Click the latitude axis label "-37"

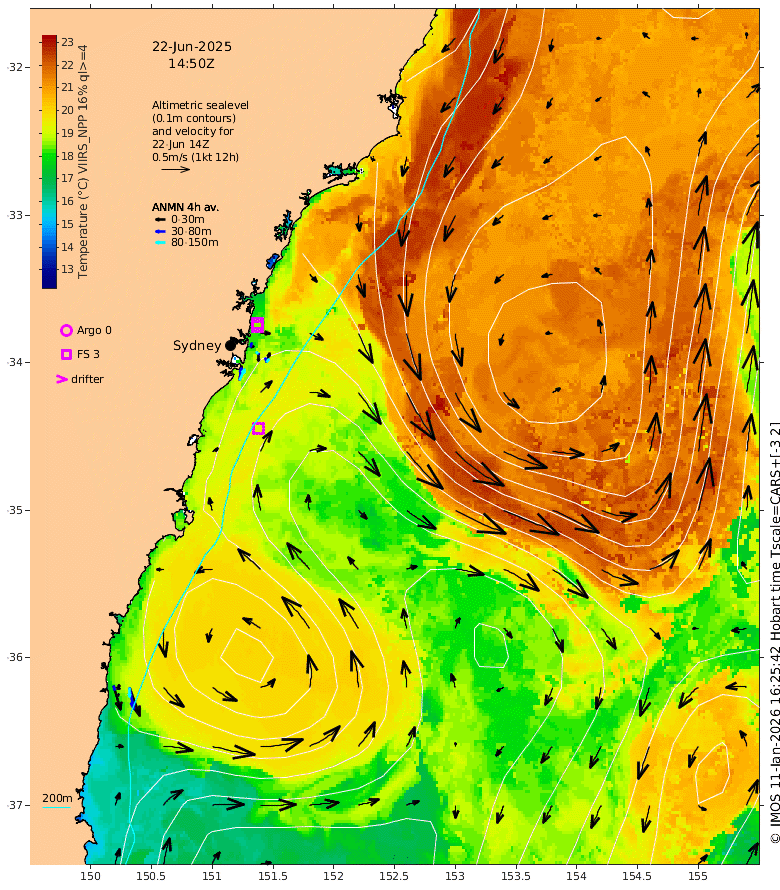[15, 805]
